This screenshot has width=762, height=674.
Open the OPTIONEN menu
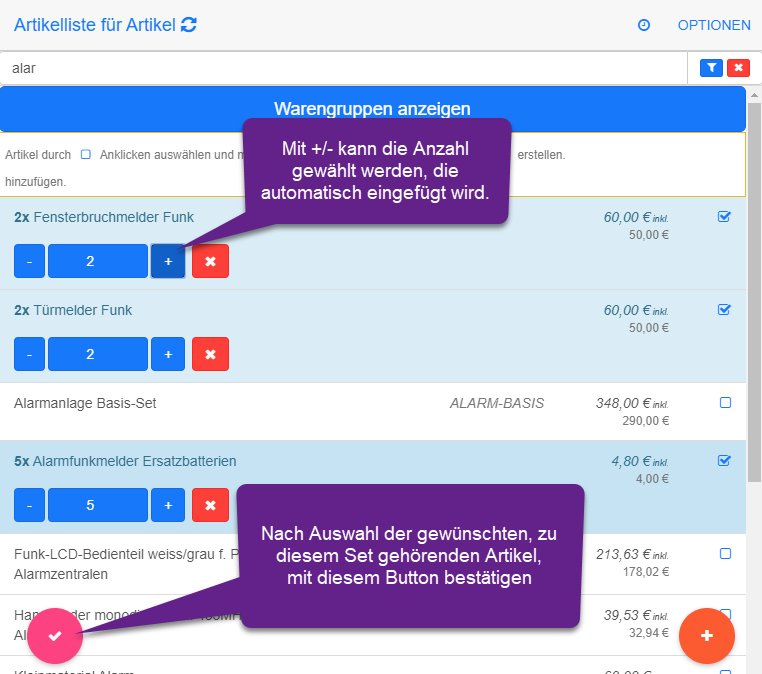pos(714,25)
